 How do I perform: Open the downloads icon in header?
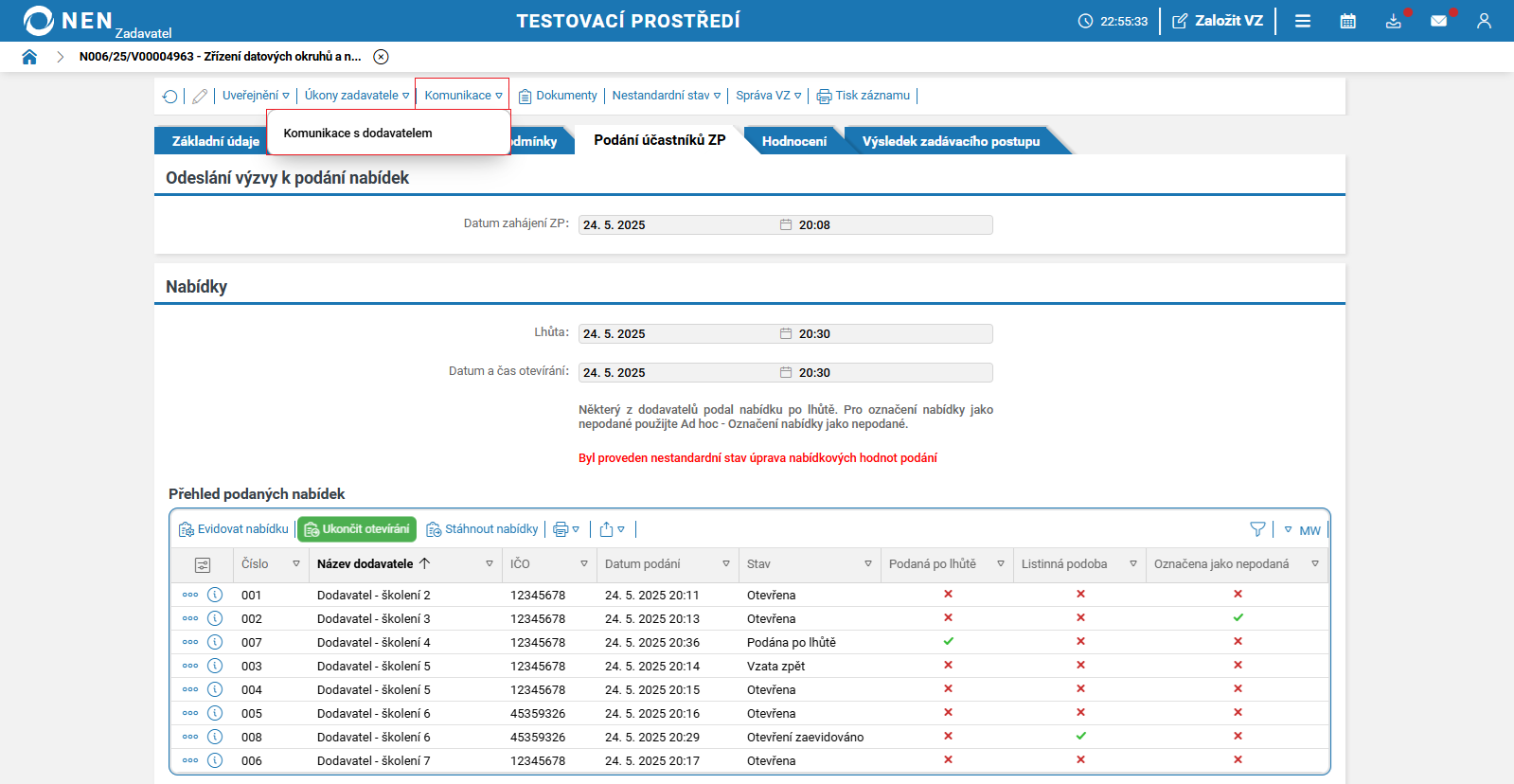[1393, 21]
